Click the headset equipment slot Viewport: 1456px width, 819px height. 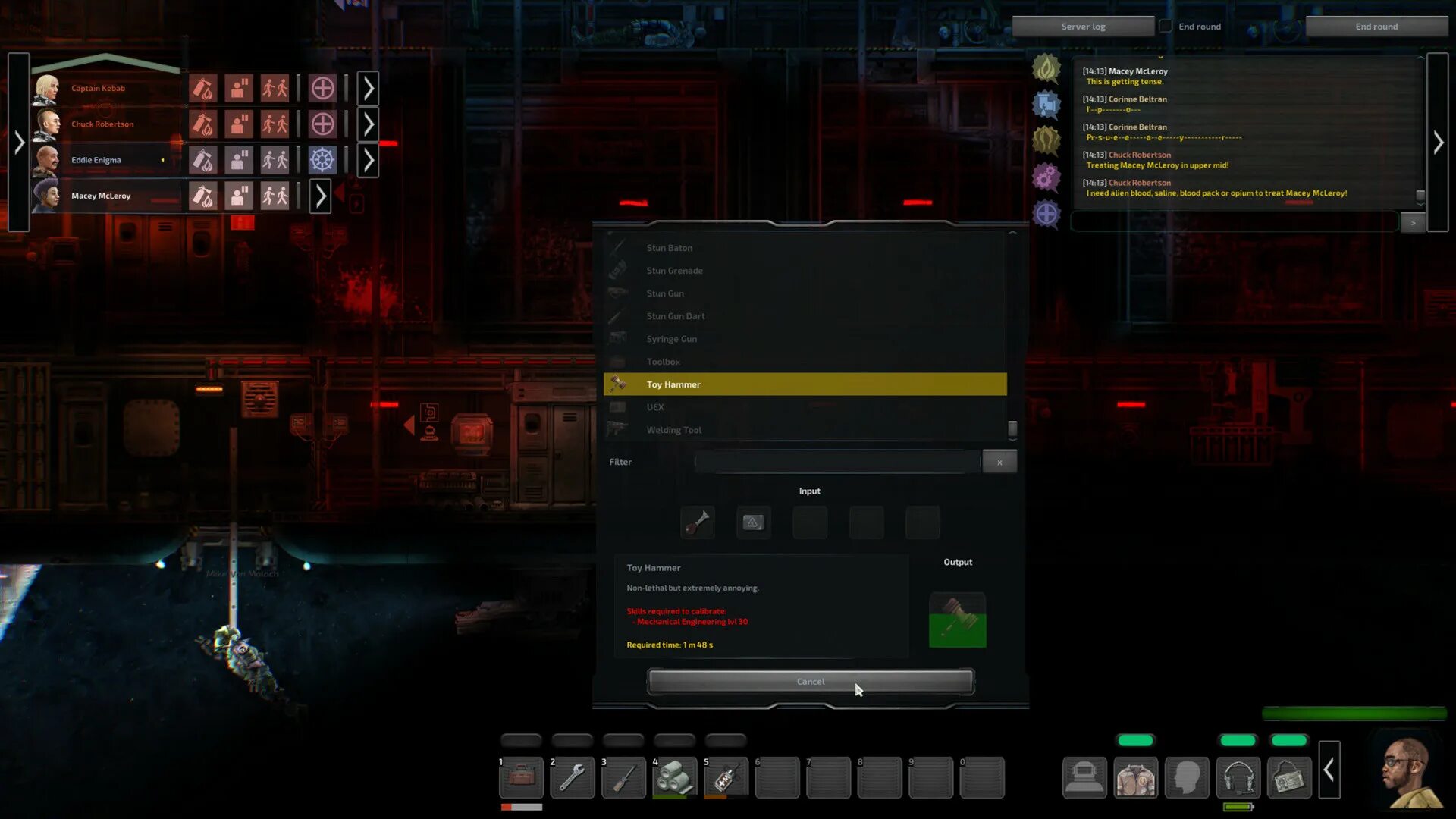pos(1238,777)
